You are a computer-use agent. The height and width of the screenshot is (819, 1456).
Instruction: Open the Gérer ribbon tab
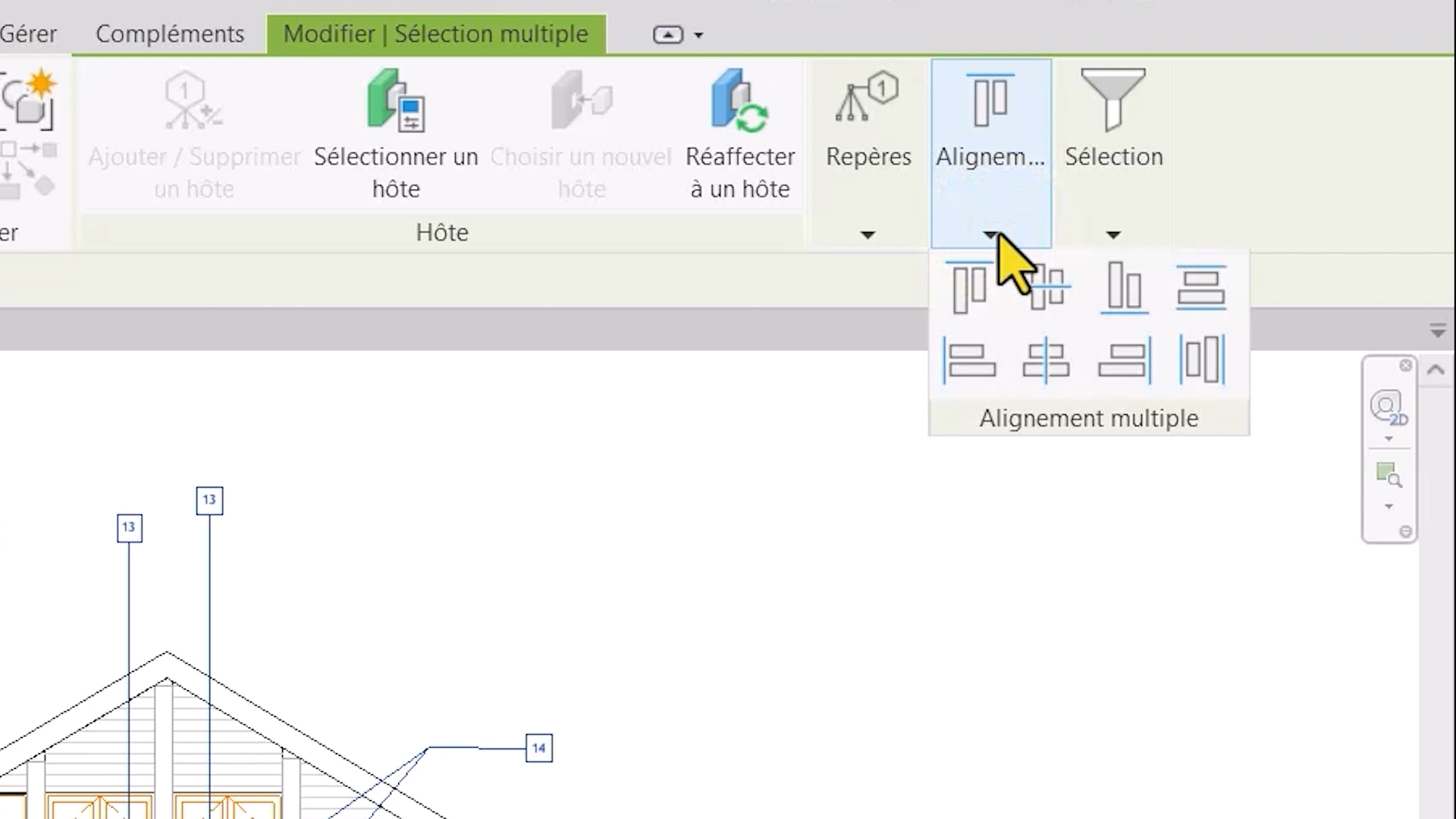tap(28, 34)
